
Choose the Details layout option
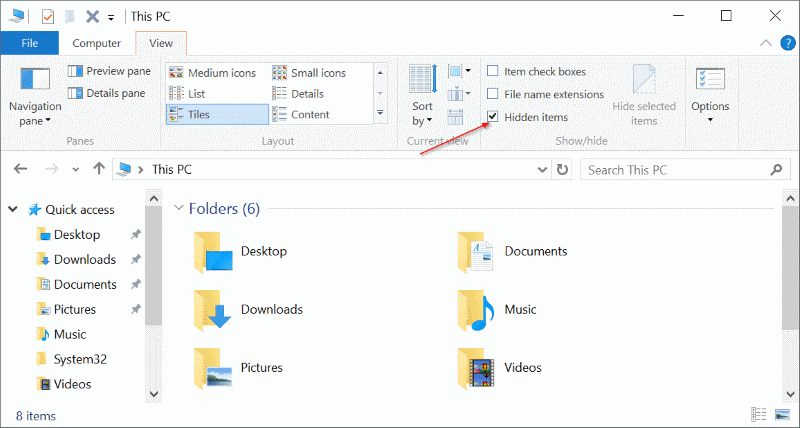307,93
